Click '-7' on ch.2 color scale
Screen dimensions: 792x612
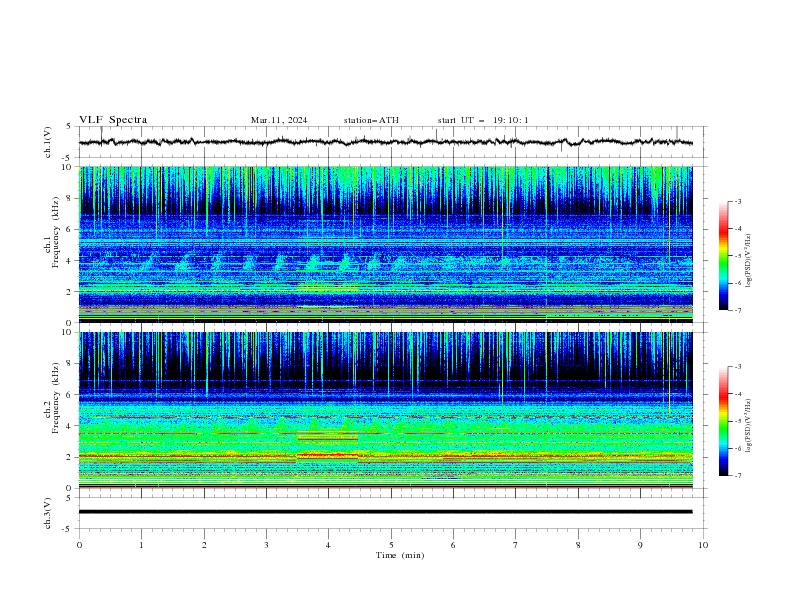click(737, 475)
